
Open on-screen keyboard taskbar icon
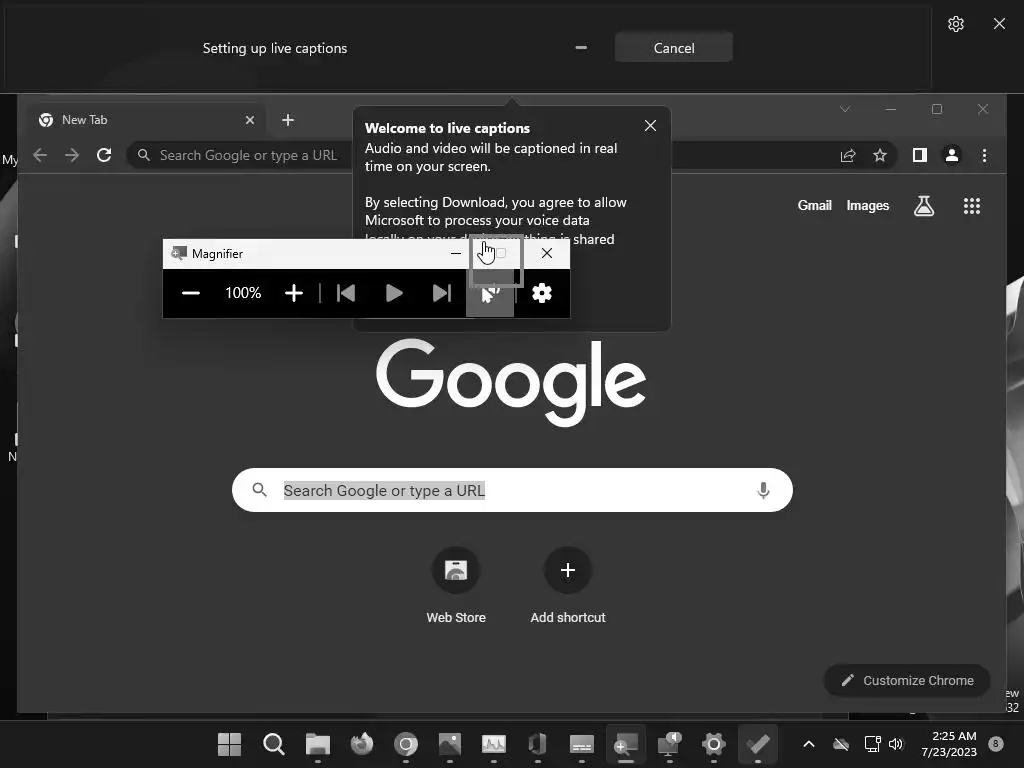pyautogui.click(x=581, y=744)
